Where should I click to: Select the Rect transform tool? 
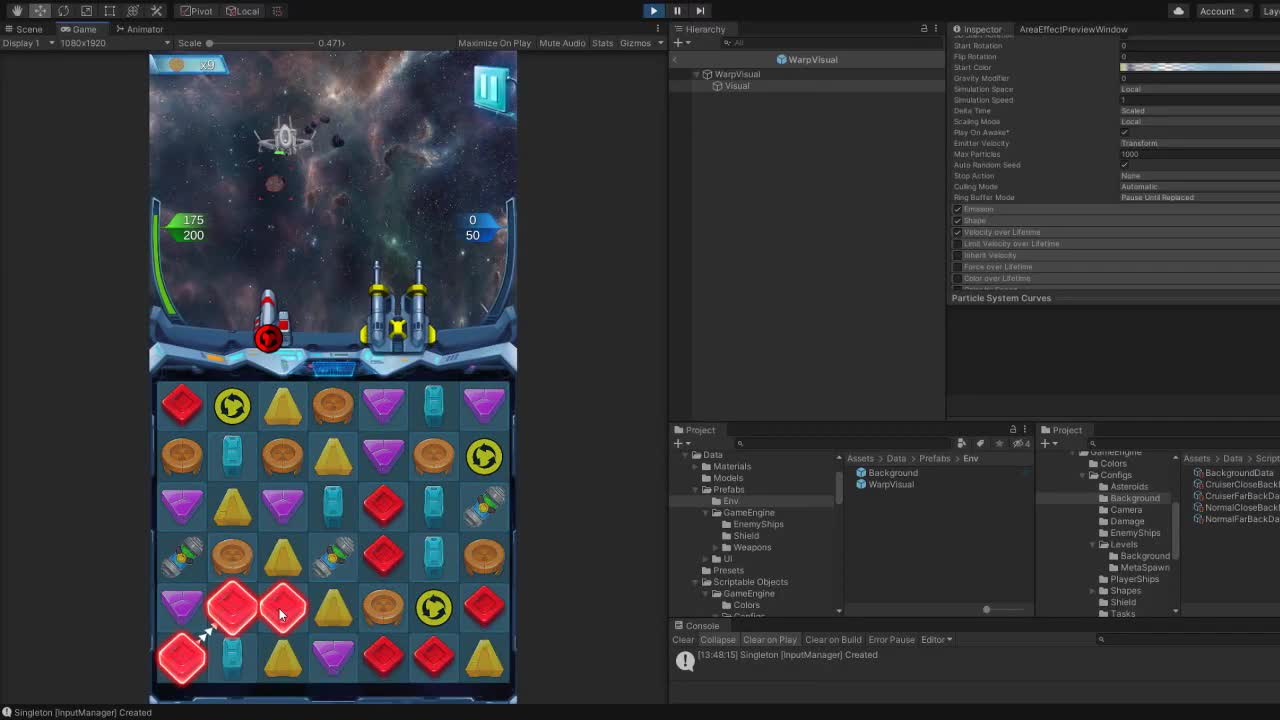pos(108,10)
